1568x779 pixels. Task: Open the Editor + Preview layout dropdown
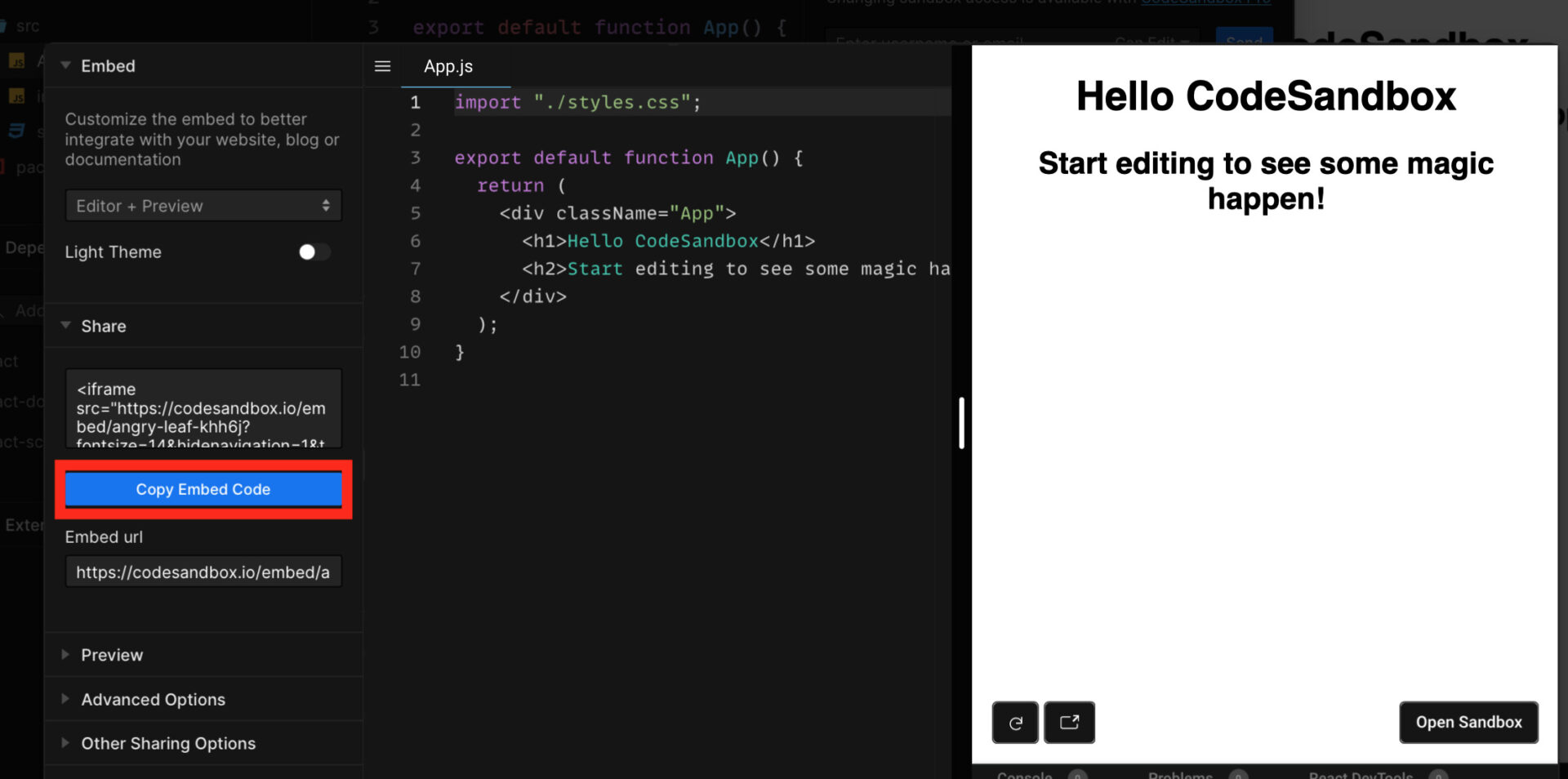point(203,206)
